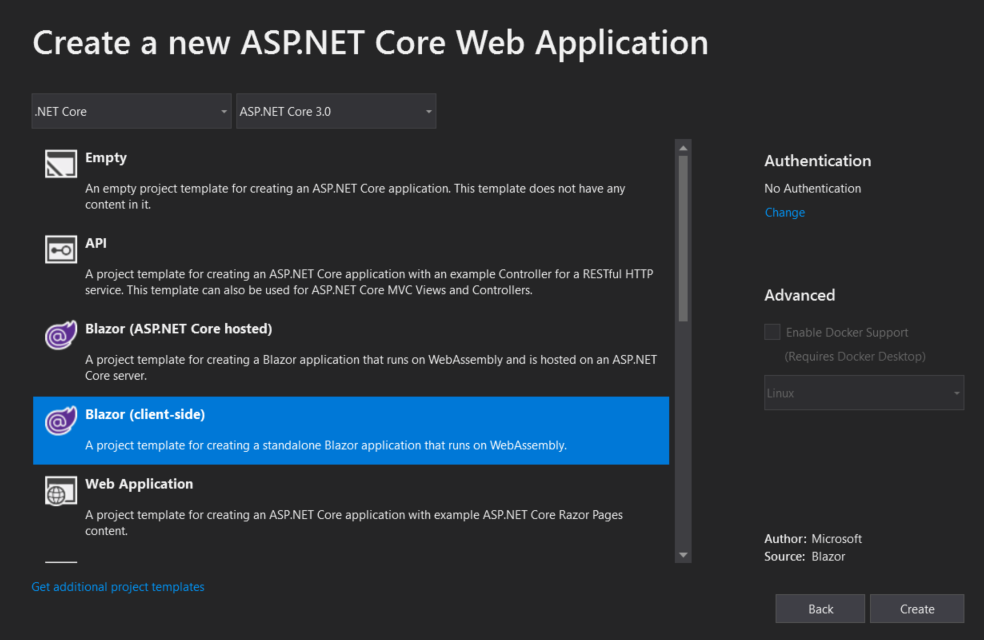The image size is (984, 640).
Task: Click the scroll up arrow of template list
Action: coord(683,148)
